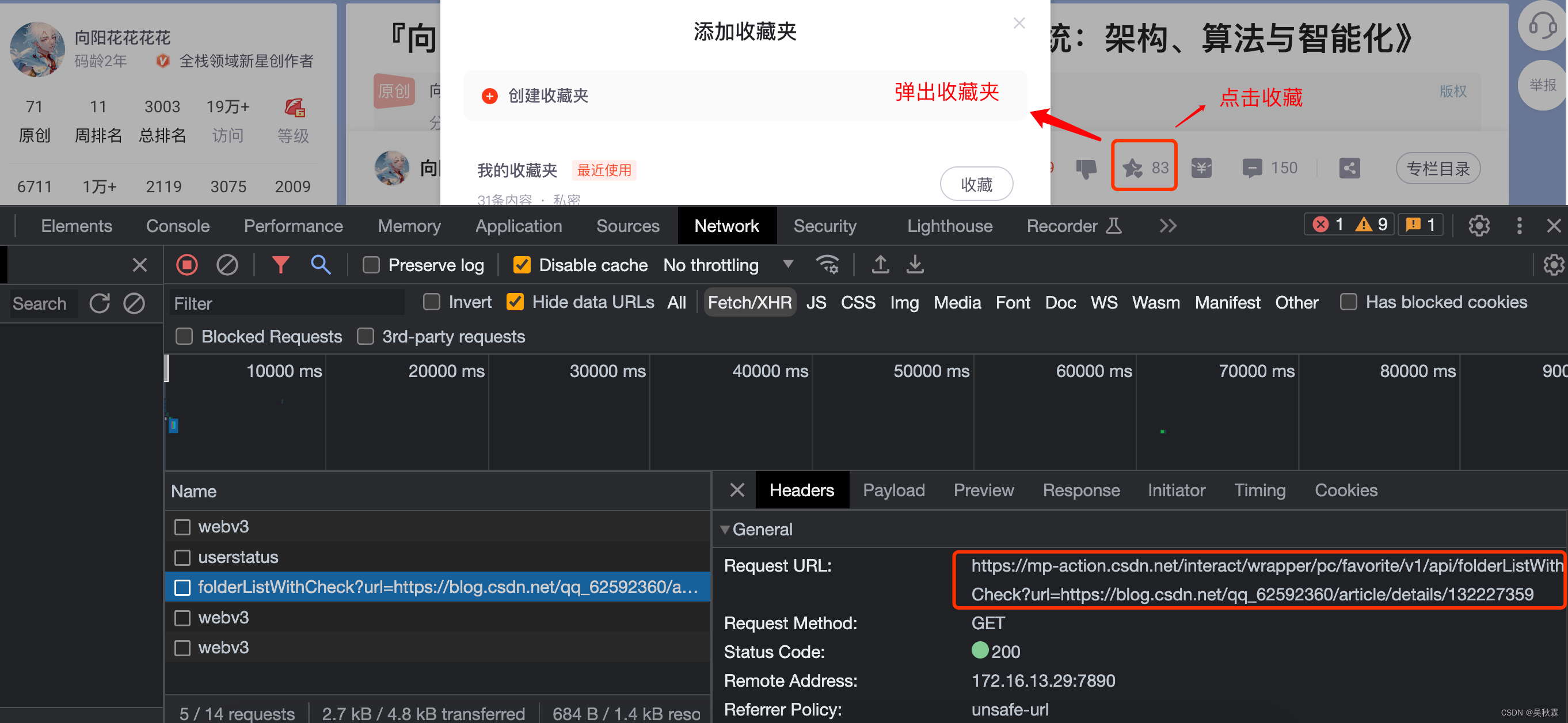
Task: Switch to the Payload tab
Action: (x=893, y=490)
